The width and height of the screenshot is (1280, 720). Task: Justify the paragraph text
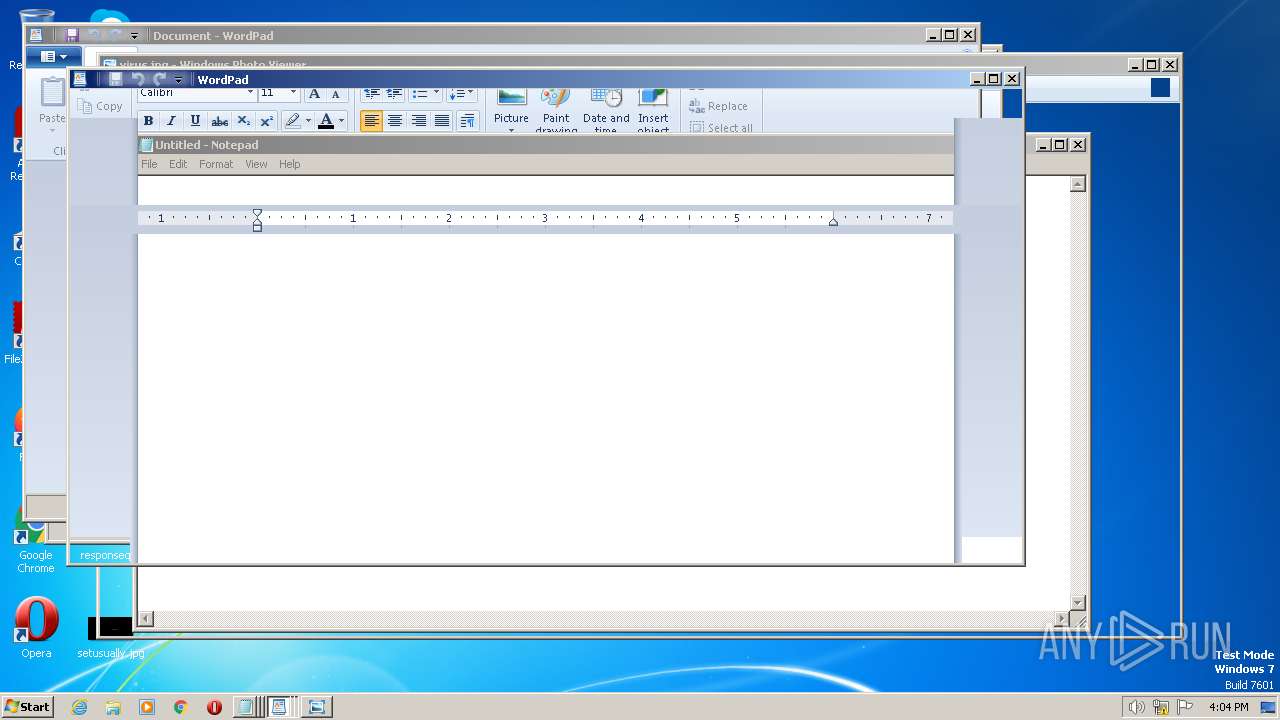[x=442, y=121]
